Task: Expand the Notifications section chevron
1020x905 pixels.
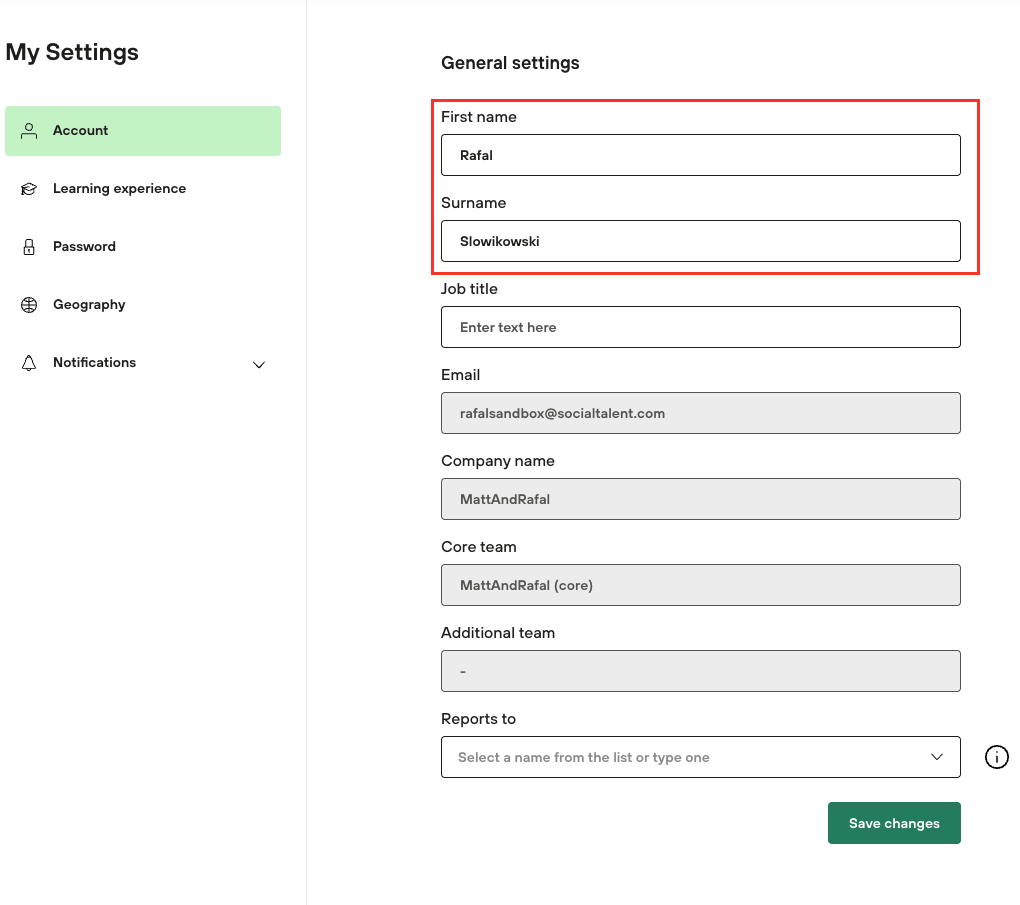Action: click(x=259, y=364)
